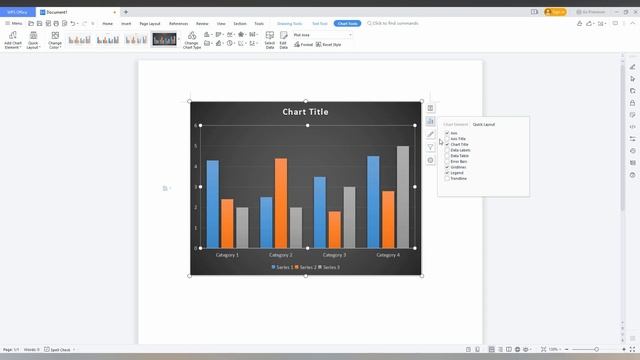
Task: Switch to the Review tab
Action: (x=202, y=24)
